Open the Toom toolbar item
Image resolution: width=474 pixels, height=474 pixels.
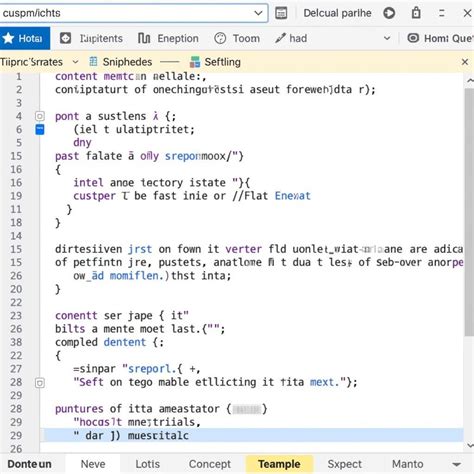pyautogui.click(x=237, y=38)
